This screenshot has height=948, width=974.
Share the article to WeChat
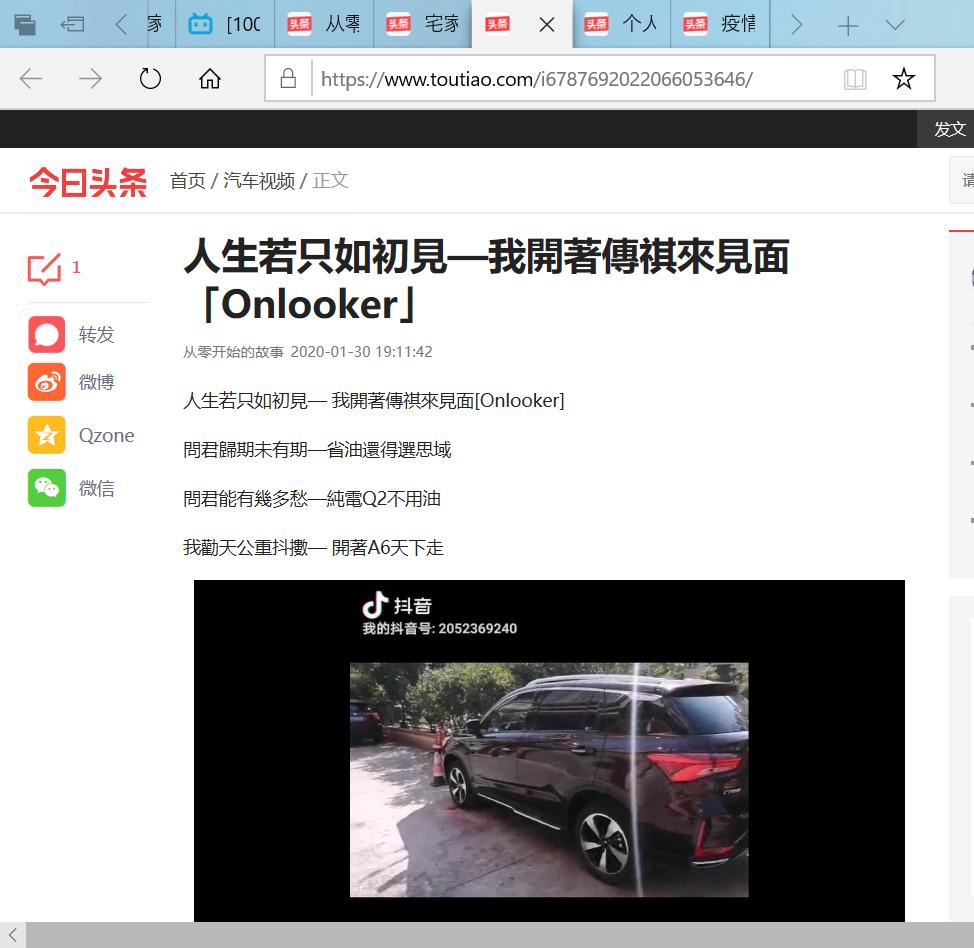pyautogui.click(x=46, y=488)
